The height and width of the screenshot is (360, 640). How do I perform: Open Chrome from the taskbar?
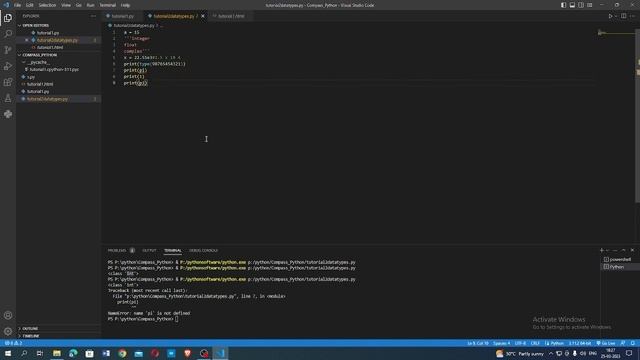tap(122, 353)
